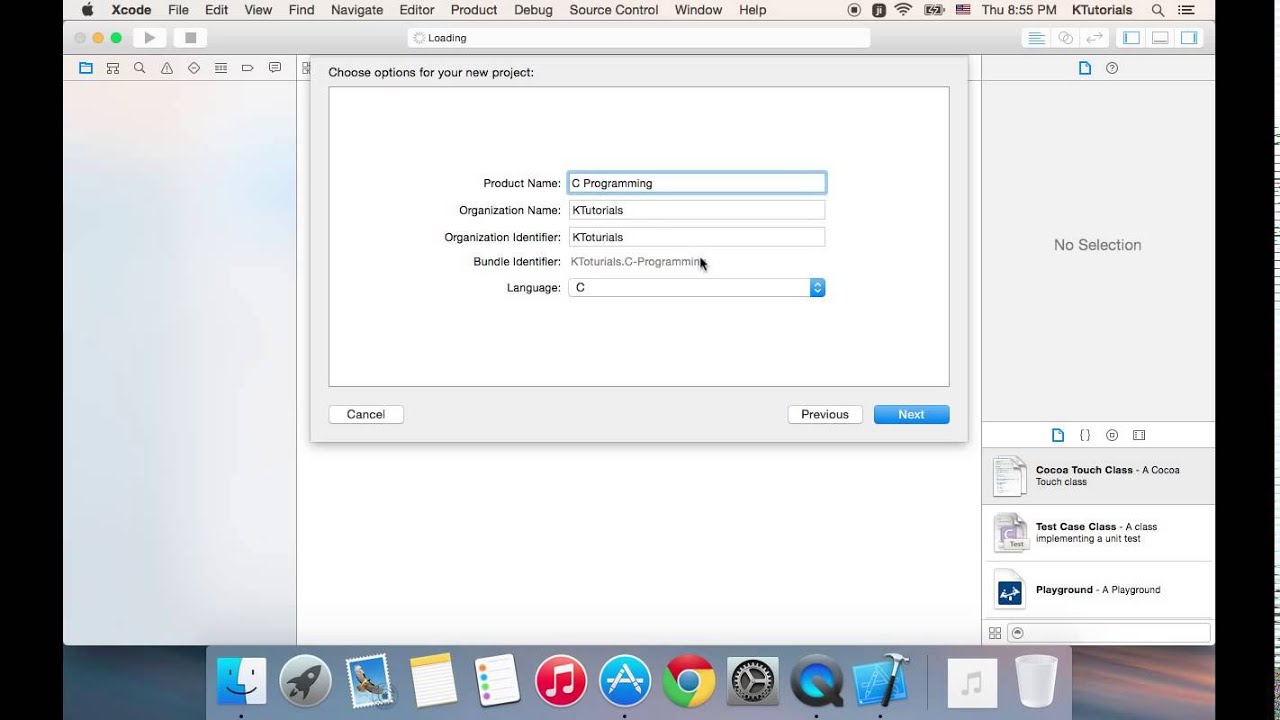Open the Report navigator speech bubble icon
1280x720 pixels.
coord(275,68)
